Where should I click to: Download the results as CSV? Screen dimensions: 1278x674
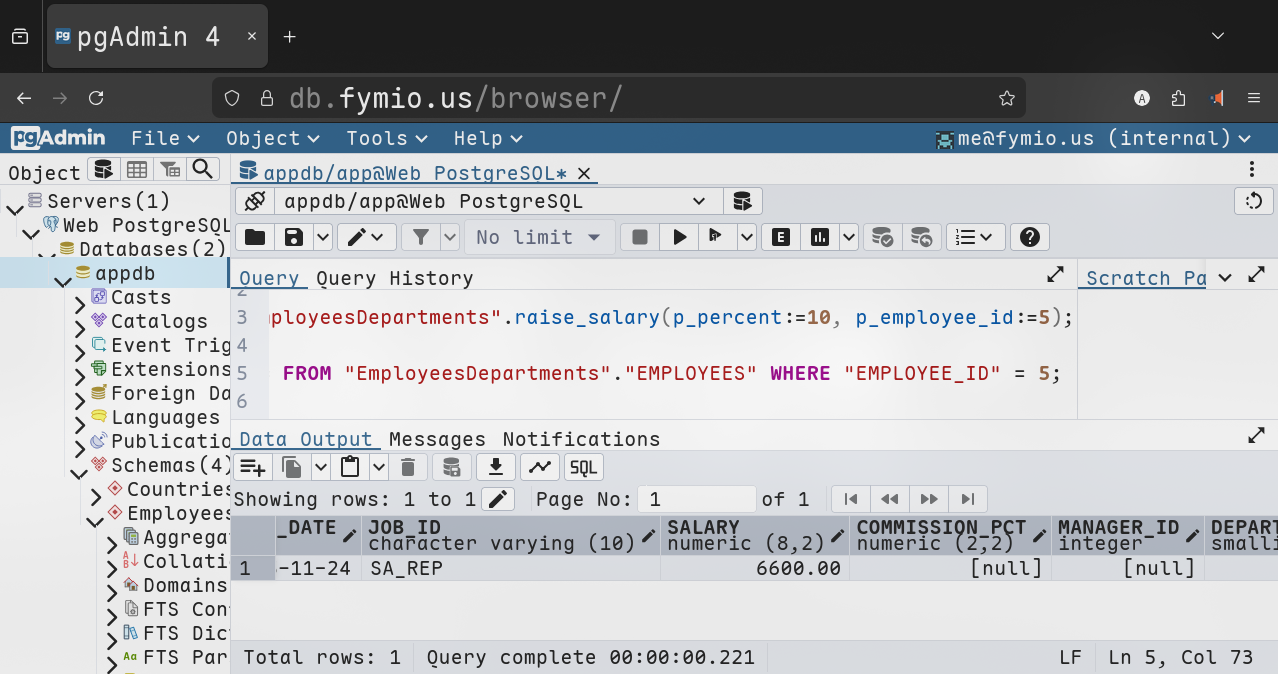(x=495, y=467)
